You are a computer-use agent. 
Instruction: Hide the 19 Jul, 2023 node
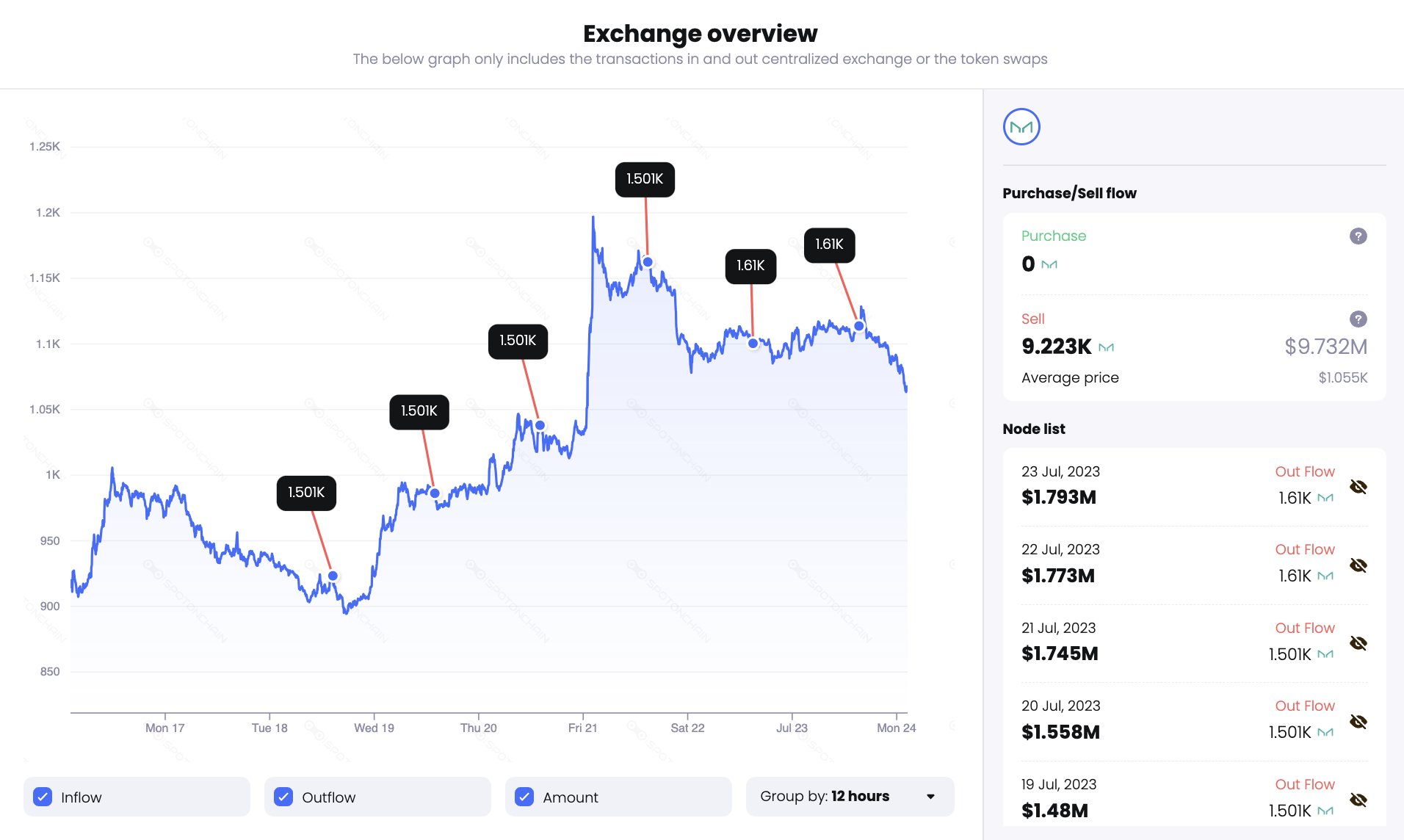click(1358, 800)
